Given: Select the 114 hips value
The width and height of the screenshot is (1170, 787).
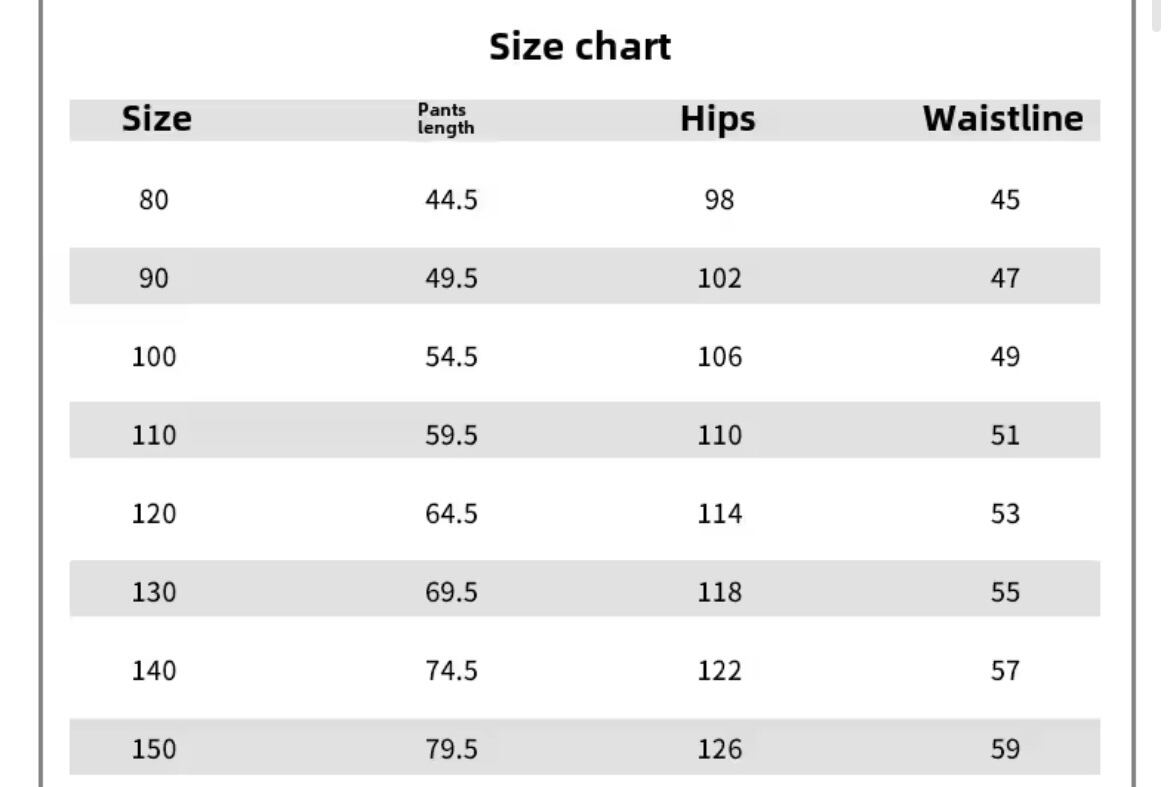Looking at the screenshot, I should pos(720,514).
